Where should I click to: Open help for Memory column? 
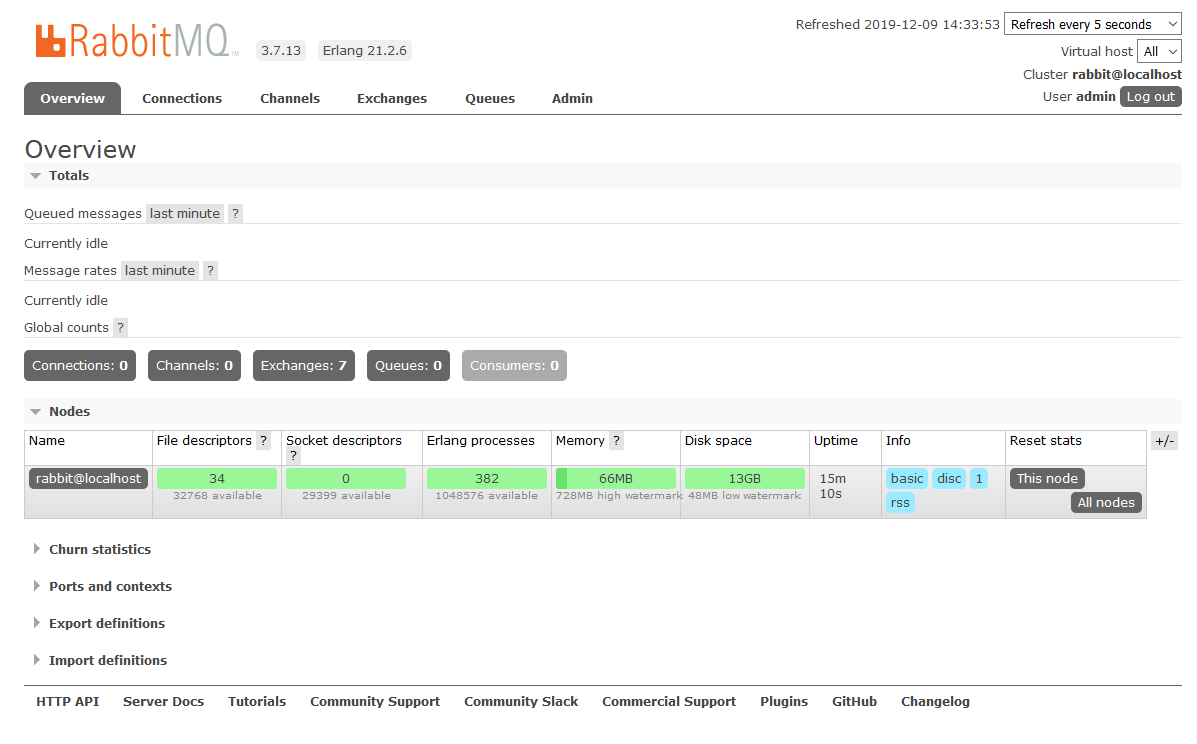(x=616, y=441)
